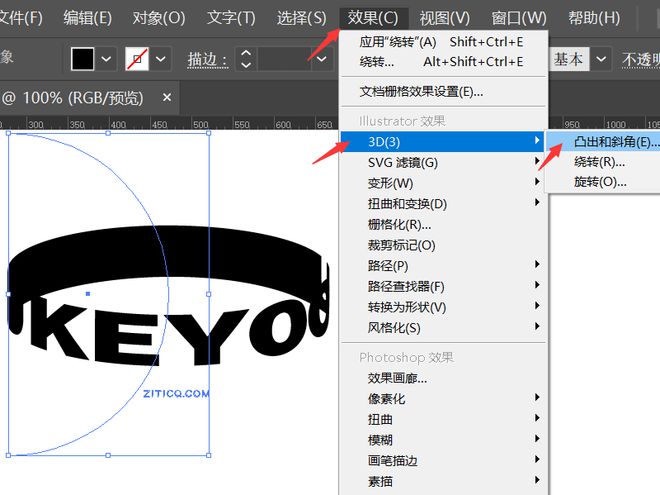Open 效果画廊... under Photoshop effects
This screenshot has height=495, width=660.
point(397,378)
